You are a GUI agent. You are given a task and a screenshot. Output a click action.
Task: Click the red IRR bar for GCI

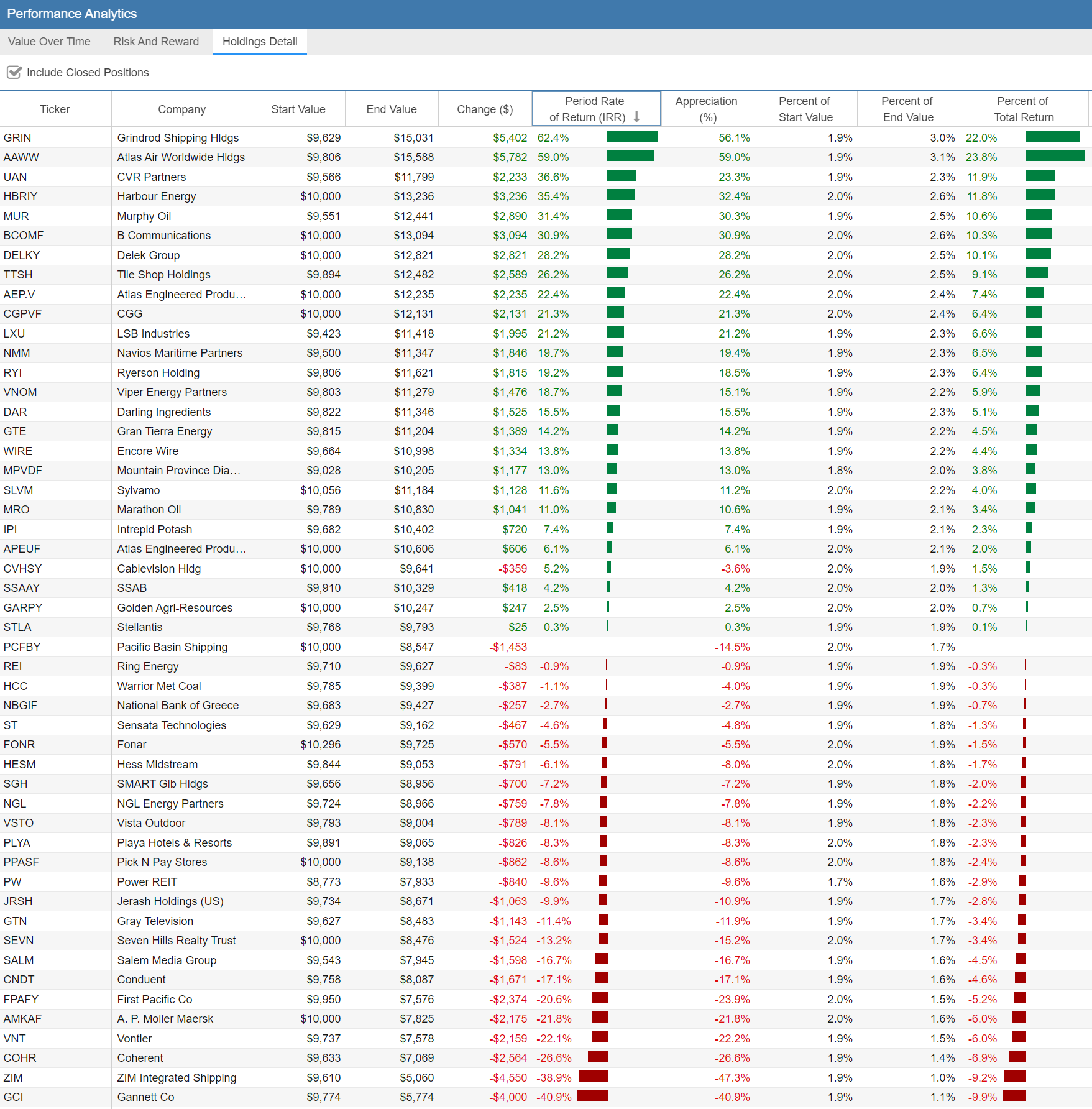592,1095
